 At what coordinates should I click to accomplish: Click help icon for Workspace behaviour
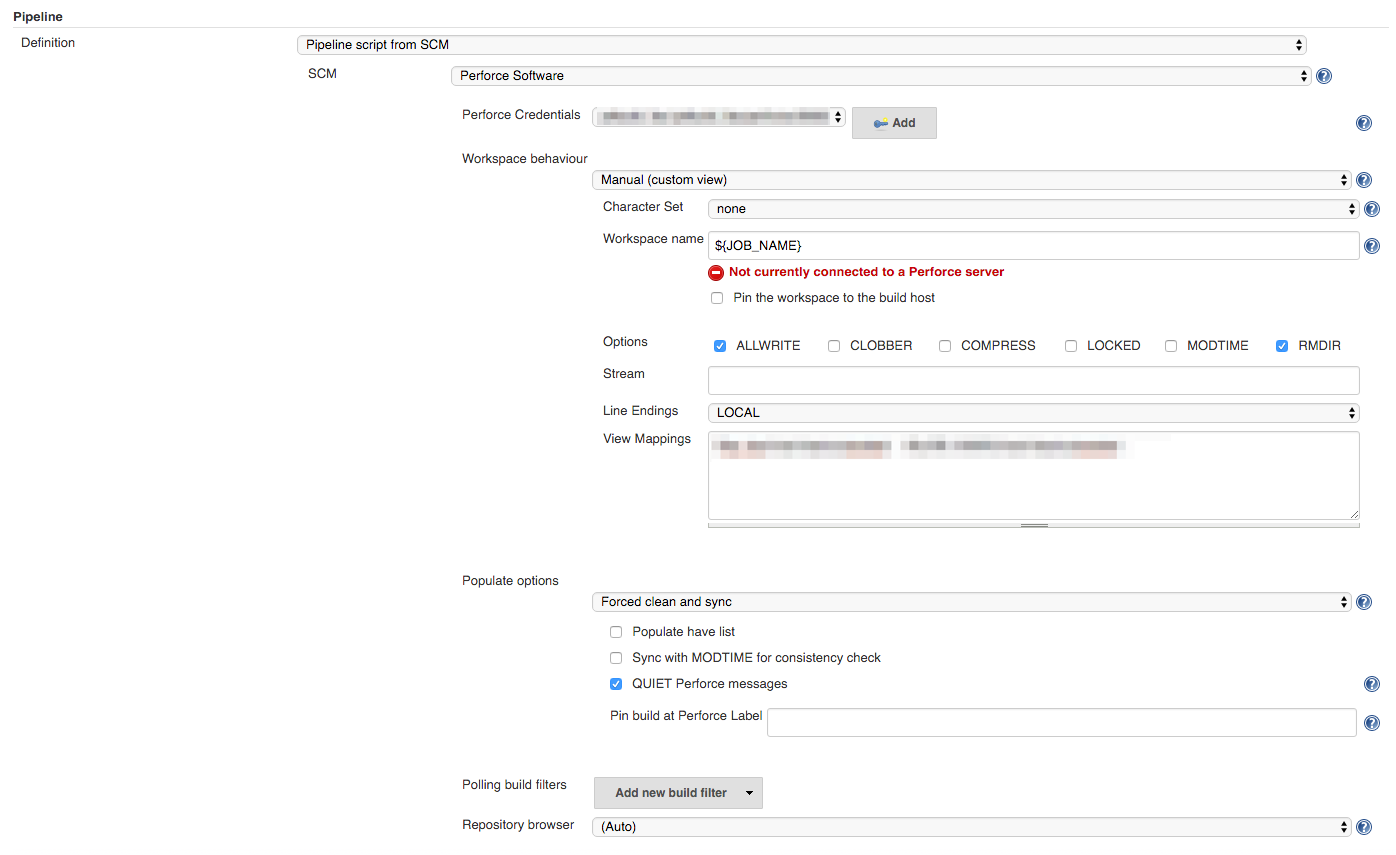1364,181
